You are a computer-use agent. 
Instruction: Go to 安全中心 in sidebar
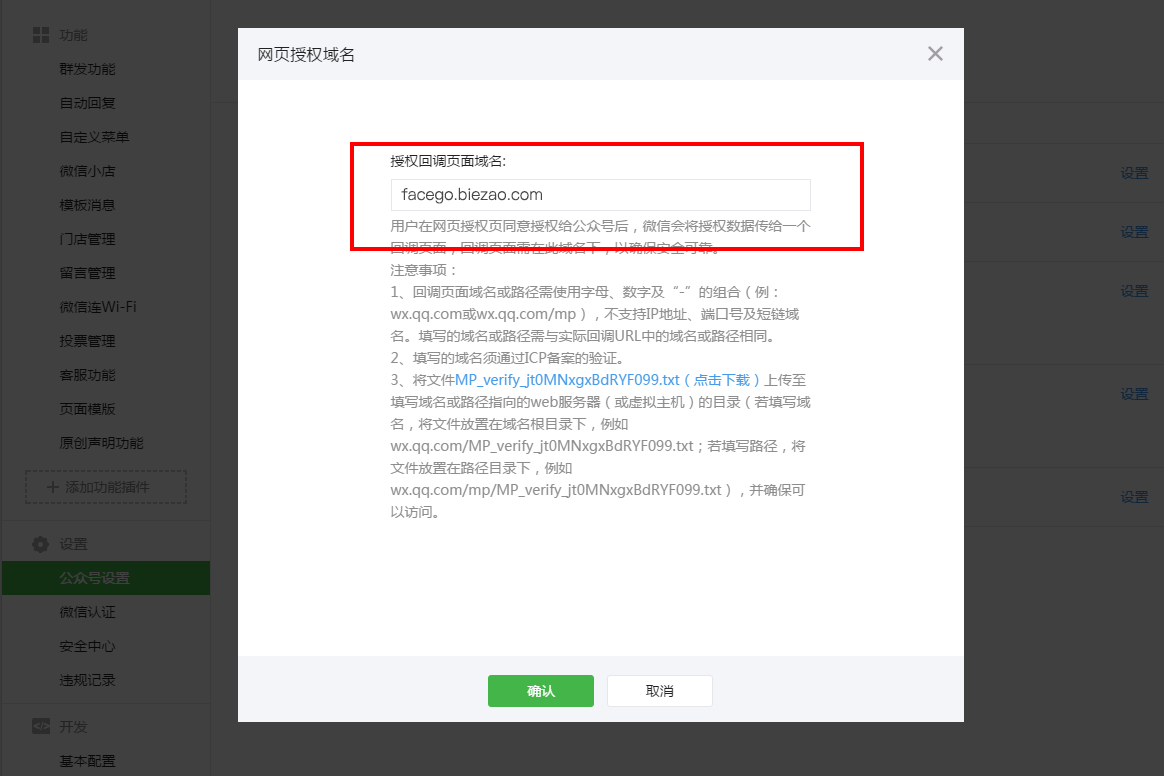(88, 646)
